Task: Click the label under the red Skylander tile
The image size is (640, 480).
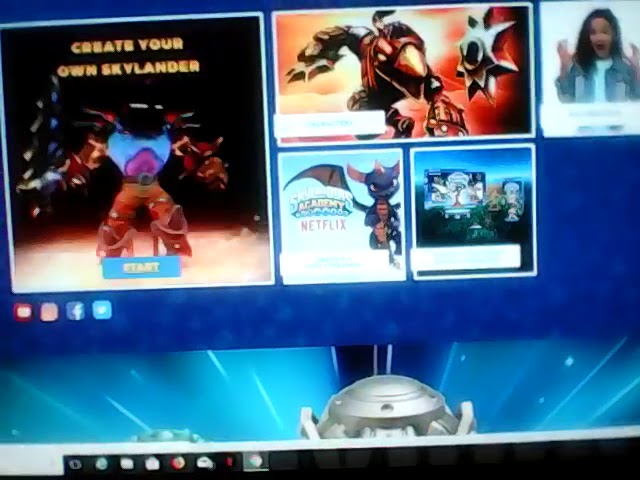Action: click(x=330, y=123)
